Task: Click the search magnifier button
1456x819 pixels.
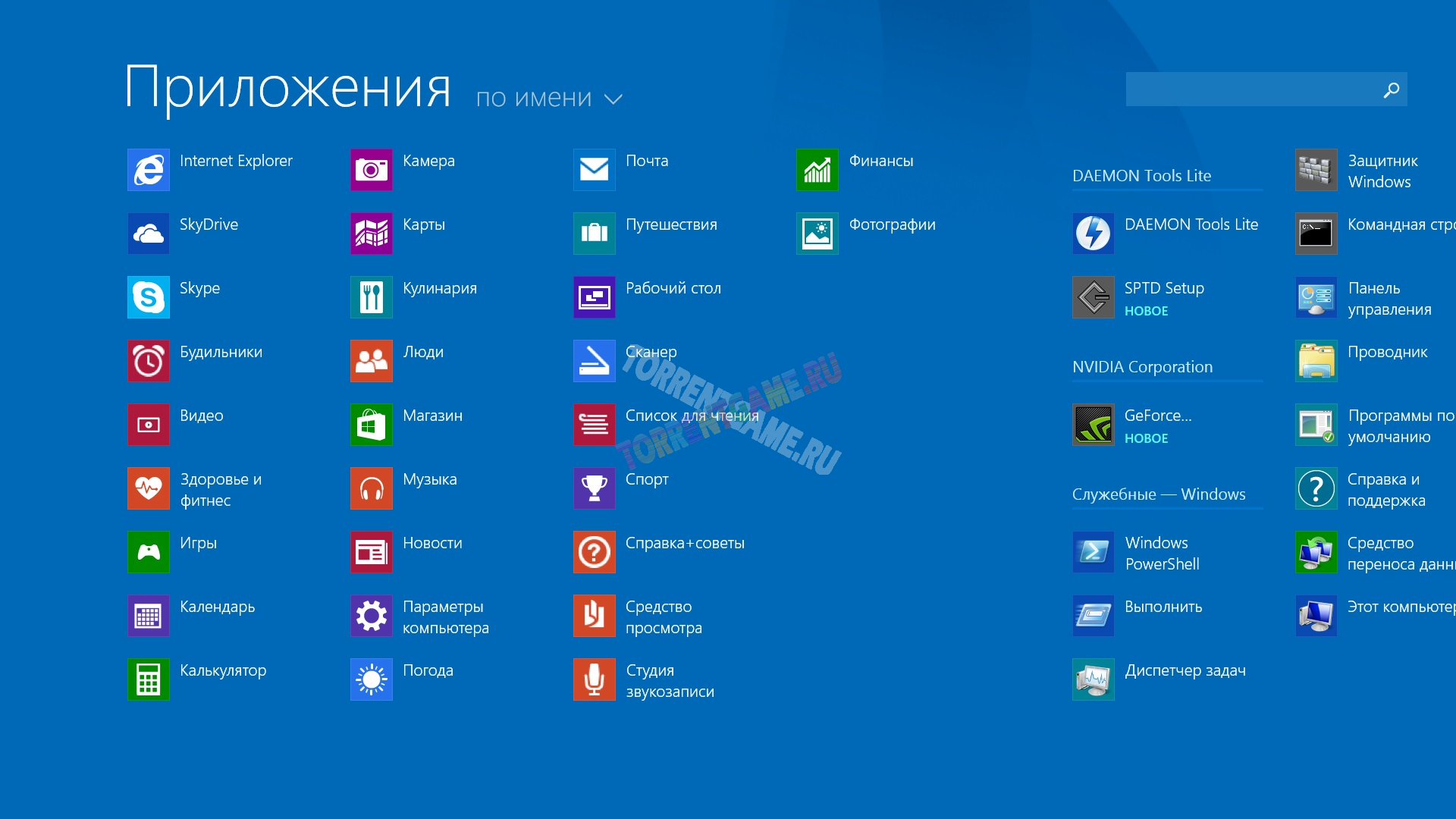Action: (1391, 90)
